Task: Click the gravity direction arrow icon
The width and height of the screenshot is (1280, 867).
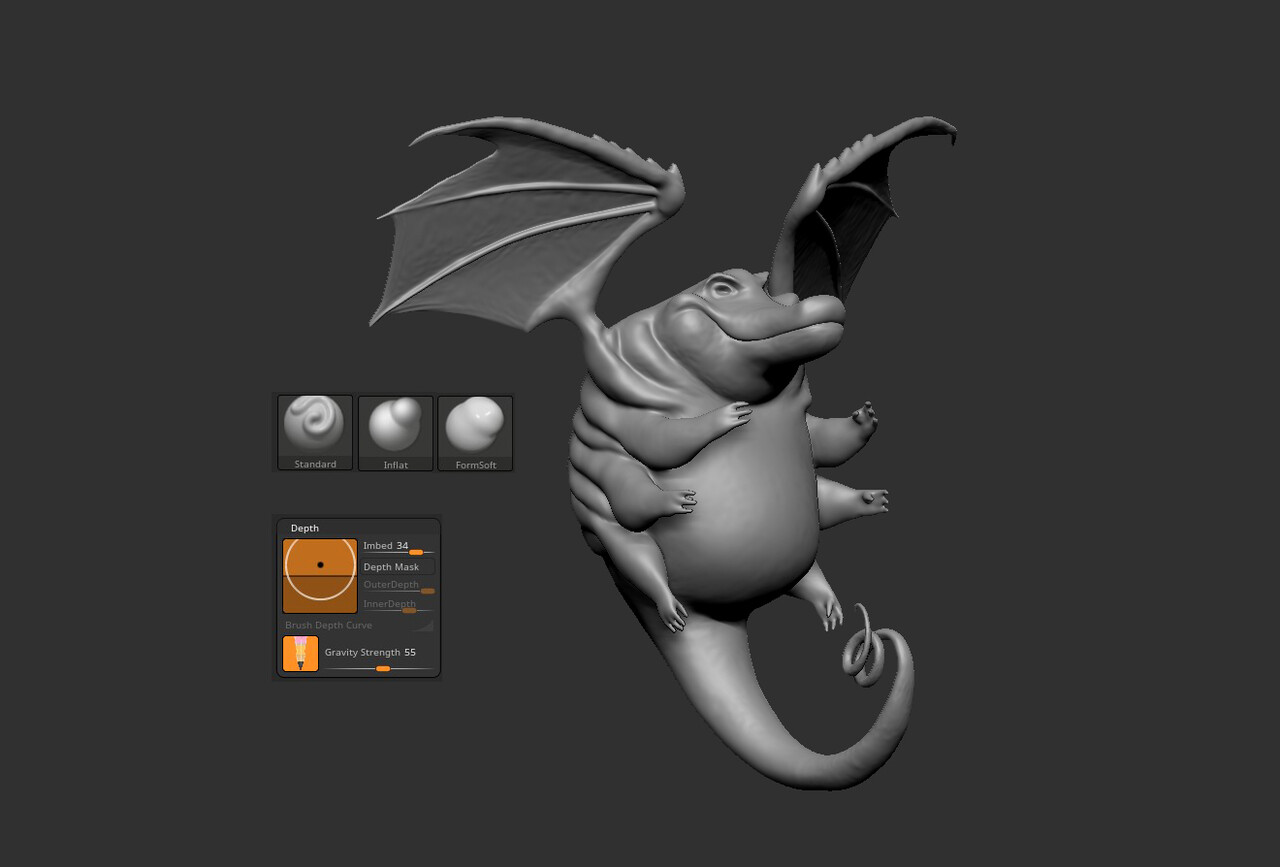Action: [300, 653]
